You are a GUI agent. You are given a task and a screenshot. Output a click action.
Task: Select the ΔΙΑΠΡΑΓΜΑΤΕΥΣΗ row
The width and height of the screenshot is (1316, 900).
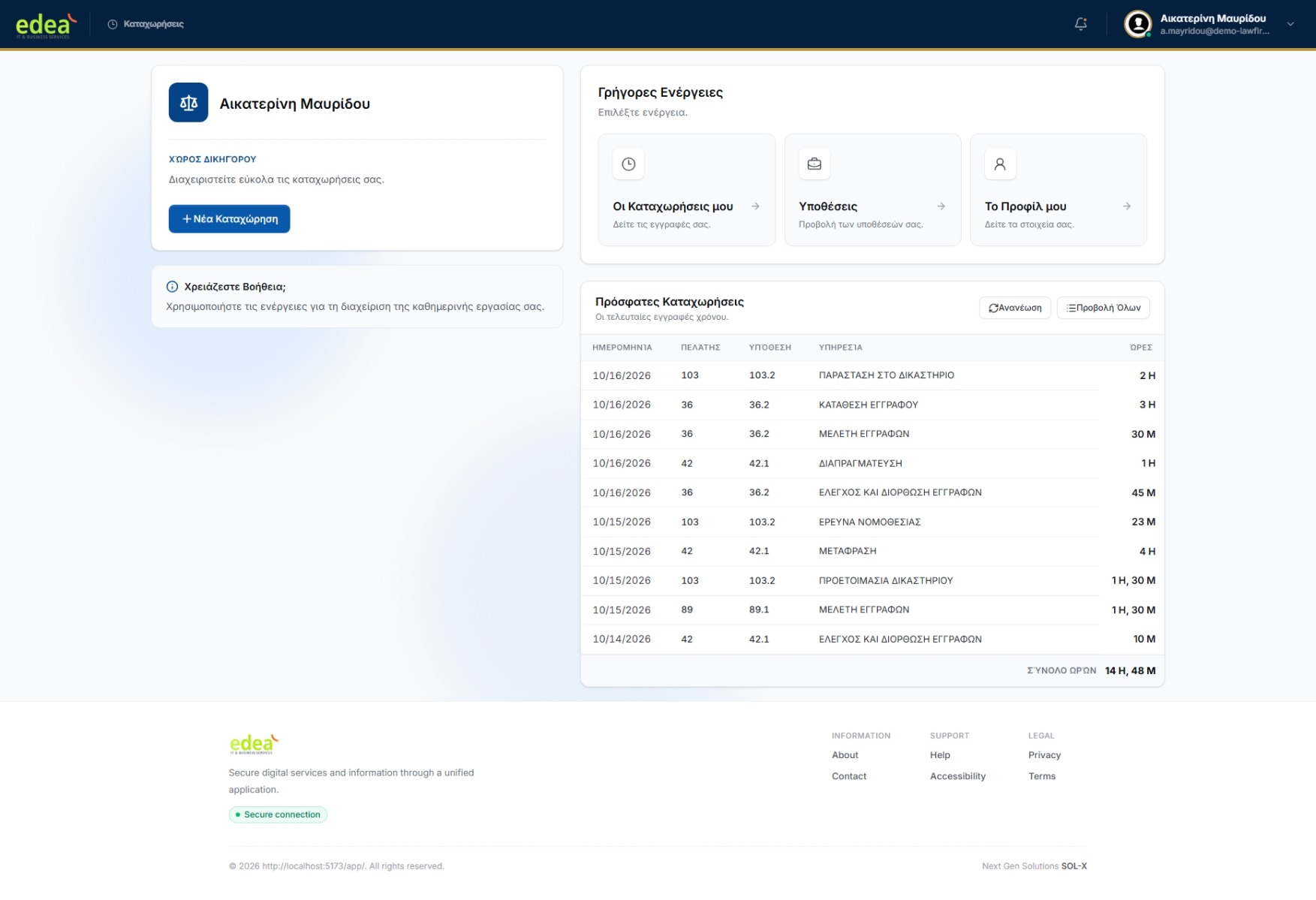tap(872, 463)
